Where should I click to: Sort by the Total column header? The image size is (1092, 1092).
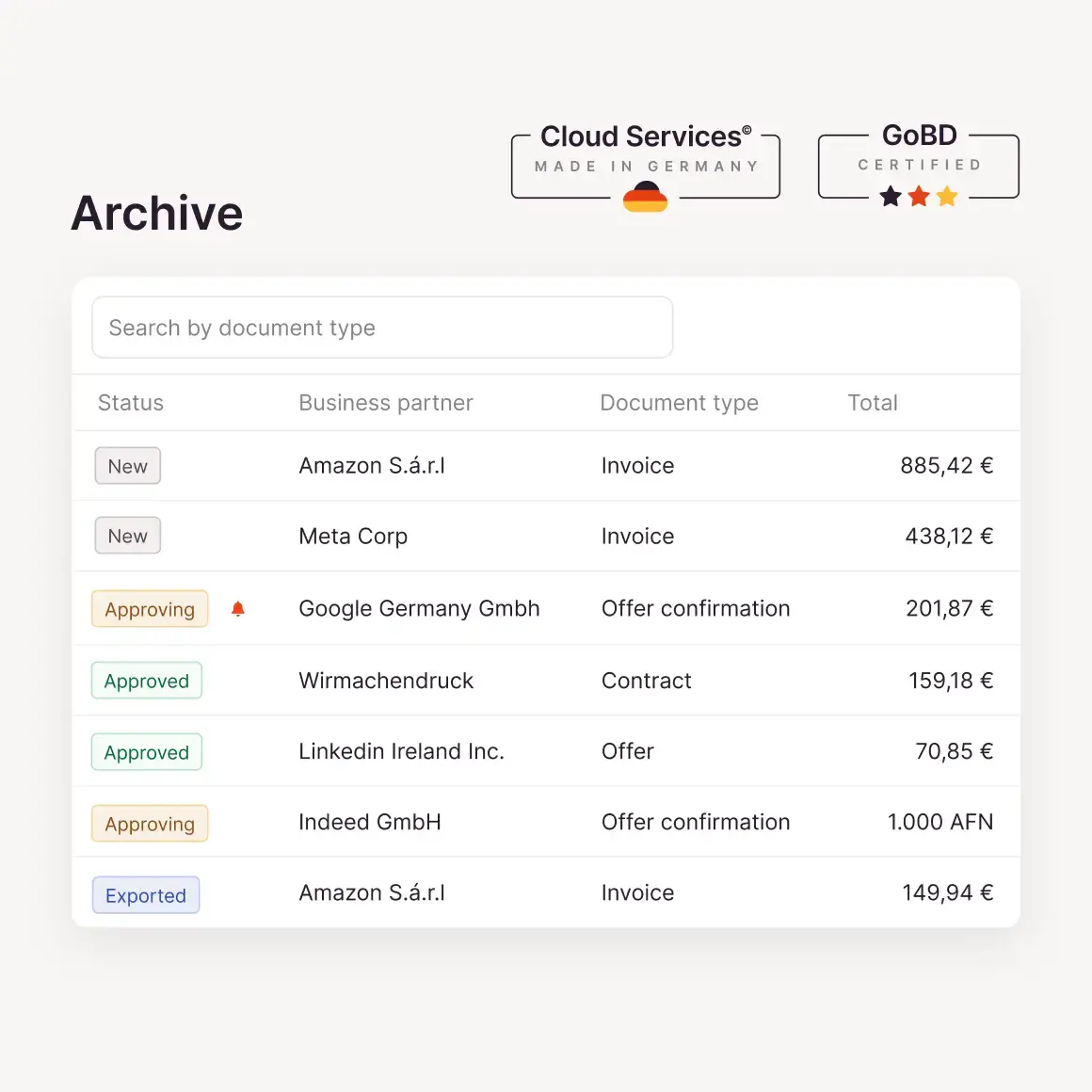click(873, 403)
